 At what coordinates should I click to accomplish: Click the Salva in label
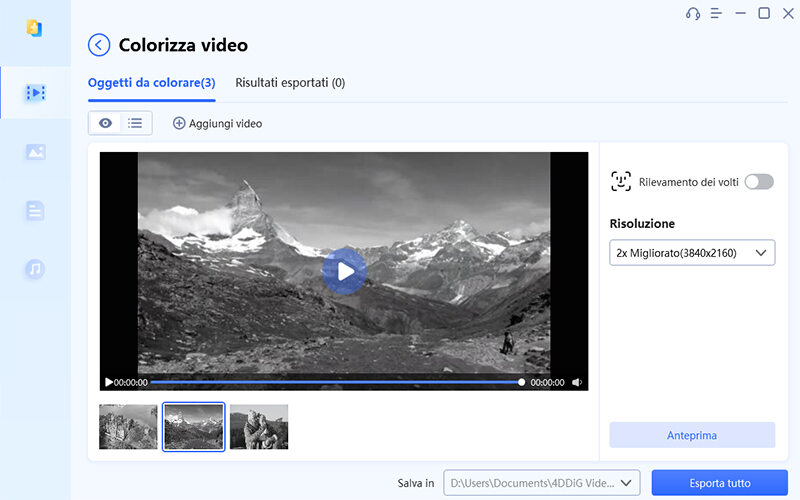(x=415, y=483)
